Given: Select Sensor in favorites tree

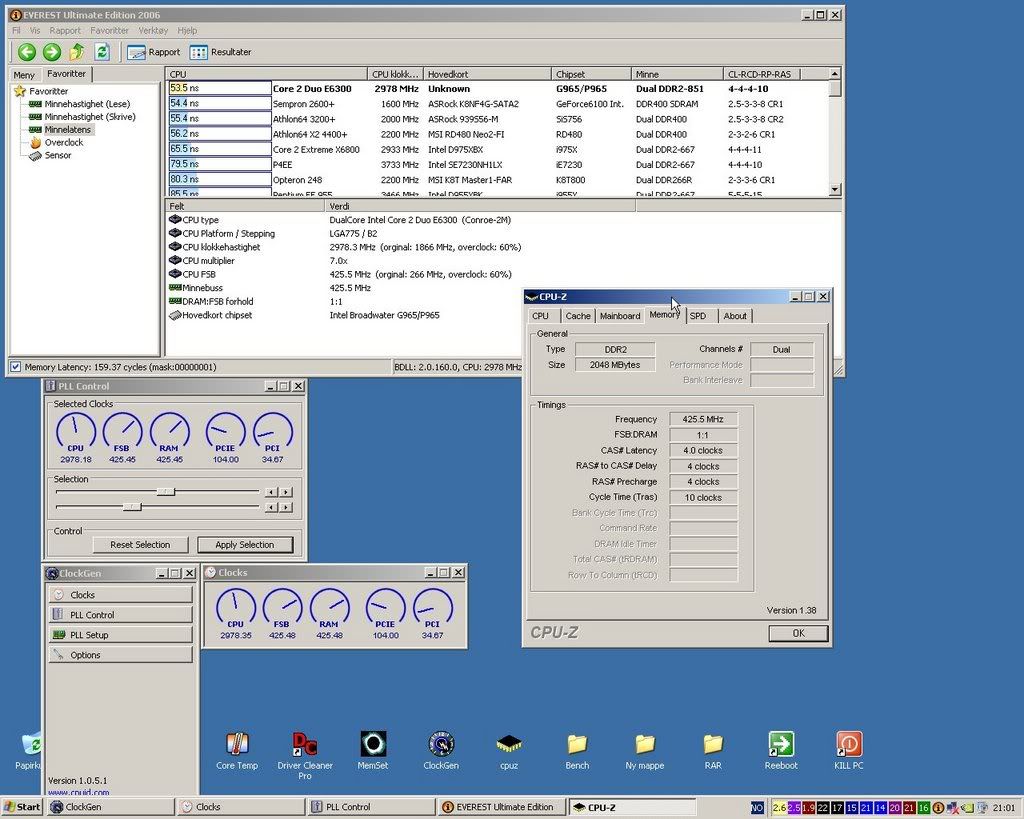Looking at the screenshot, I should pyautogui.click(x=57, y=155).
